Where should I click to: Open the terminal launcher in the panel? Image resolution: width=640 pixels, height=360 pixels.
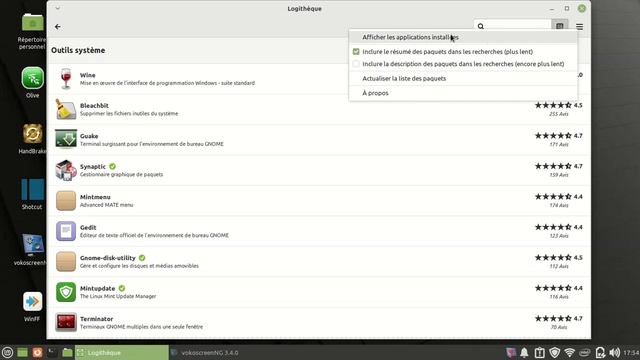click(x=52, y=352)
